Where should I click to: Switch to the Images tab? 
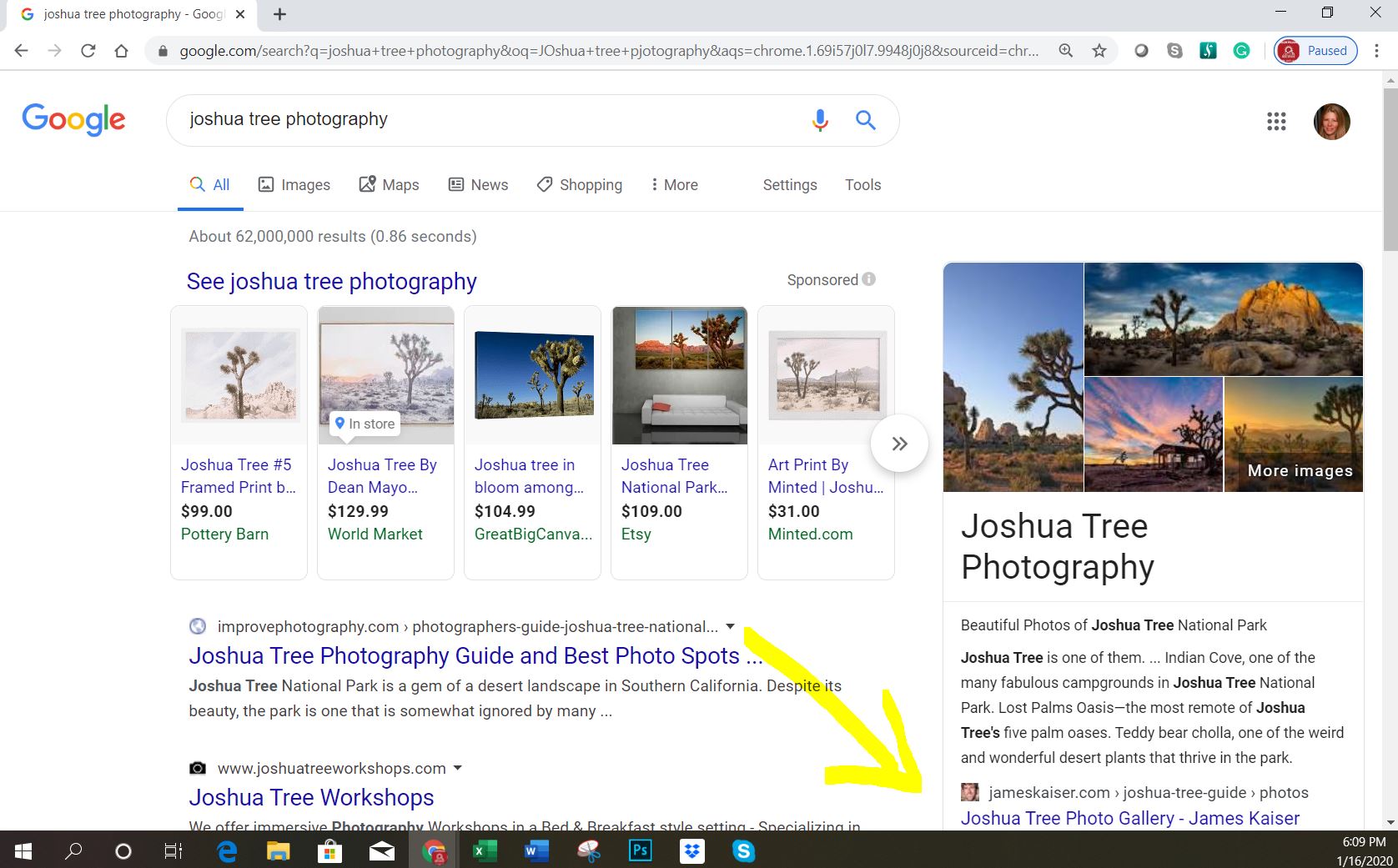coord(294,185)
